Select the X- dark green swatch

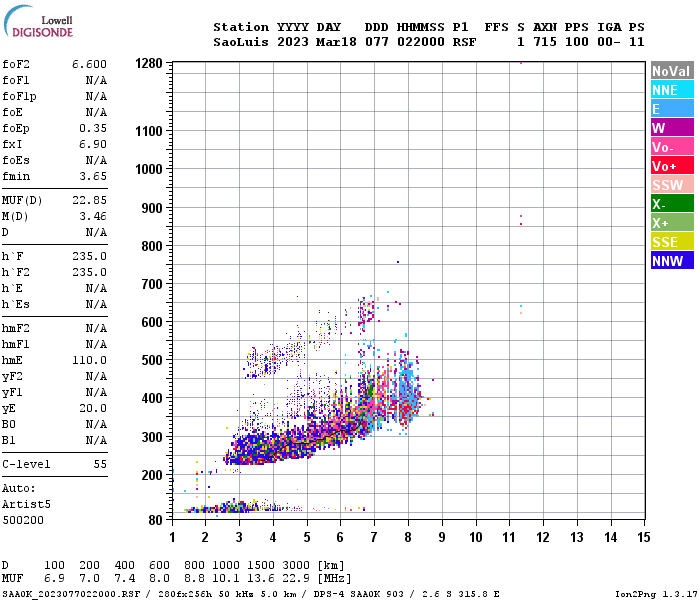pyautogui.click(x=672, y=204)
